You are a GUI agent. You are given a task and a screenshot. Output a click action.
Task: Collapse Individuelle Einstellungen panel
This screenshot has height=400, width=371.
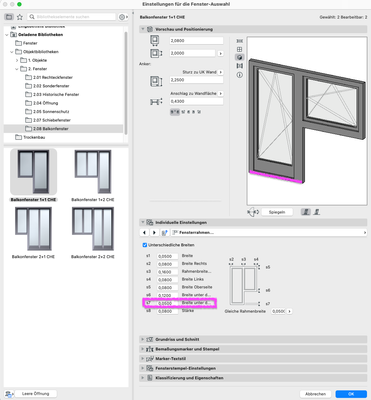143,222
